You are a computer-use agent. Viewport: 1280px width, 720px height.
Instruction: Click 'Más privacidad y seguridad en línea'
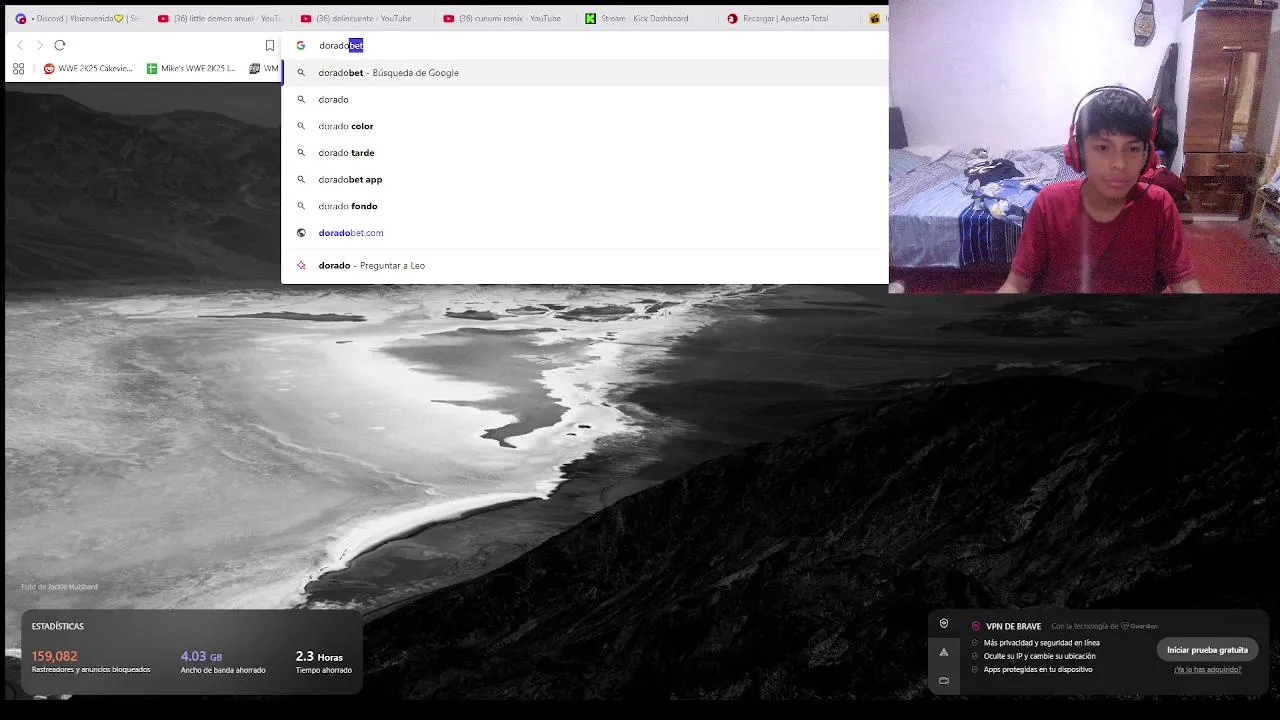tap(1041, 643)
